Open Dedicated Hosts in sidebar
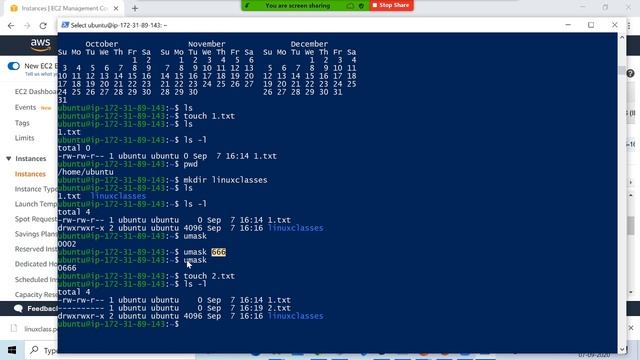This screenshot has height=360, width=640. (x=36, y=264)
